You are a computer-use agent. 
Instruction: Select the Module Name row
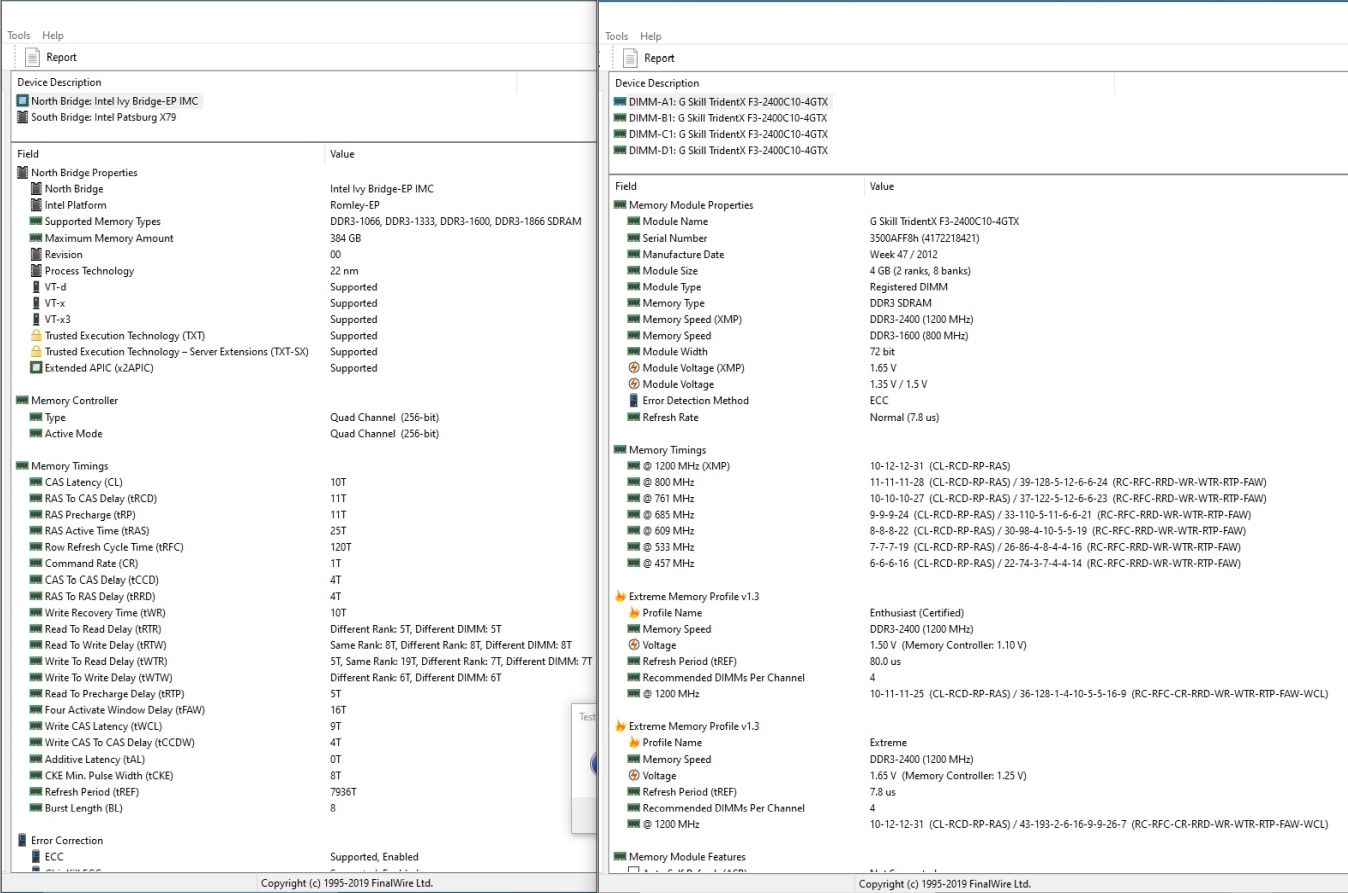[x=978, y=222]
